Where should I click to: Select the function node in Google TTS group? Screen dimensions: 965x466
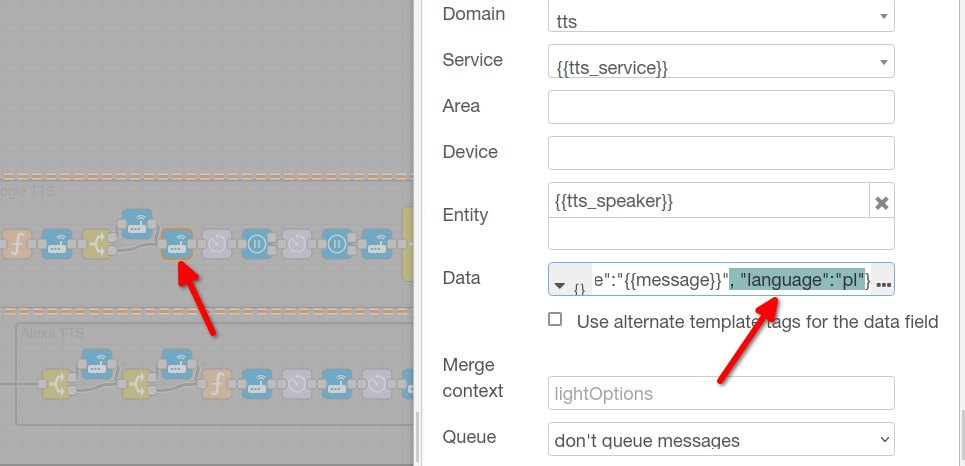coord(17,244)
